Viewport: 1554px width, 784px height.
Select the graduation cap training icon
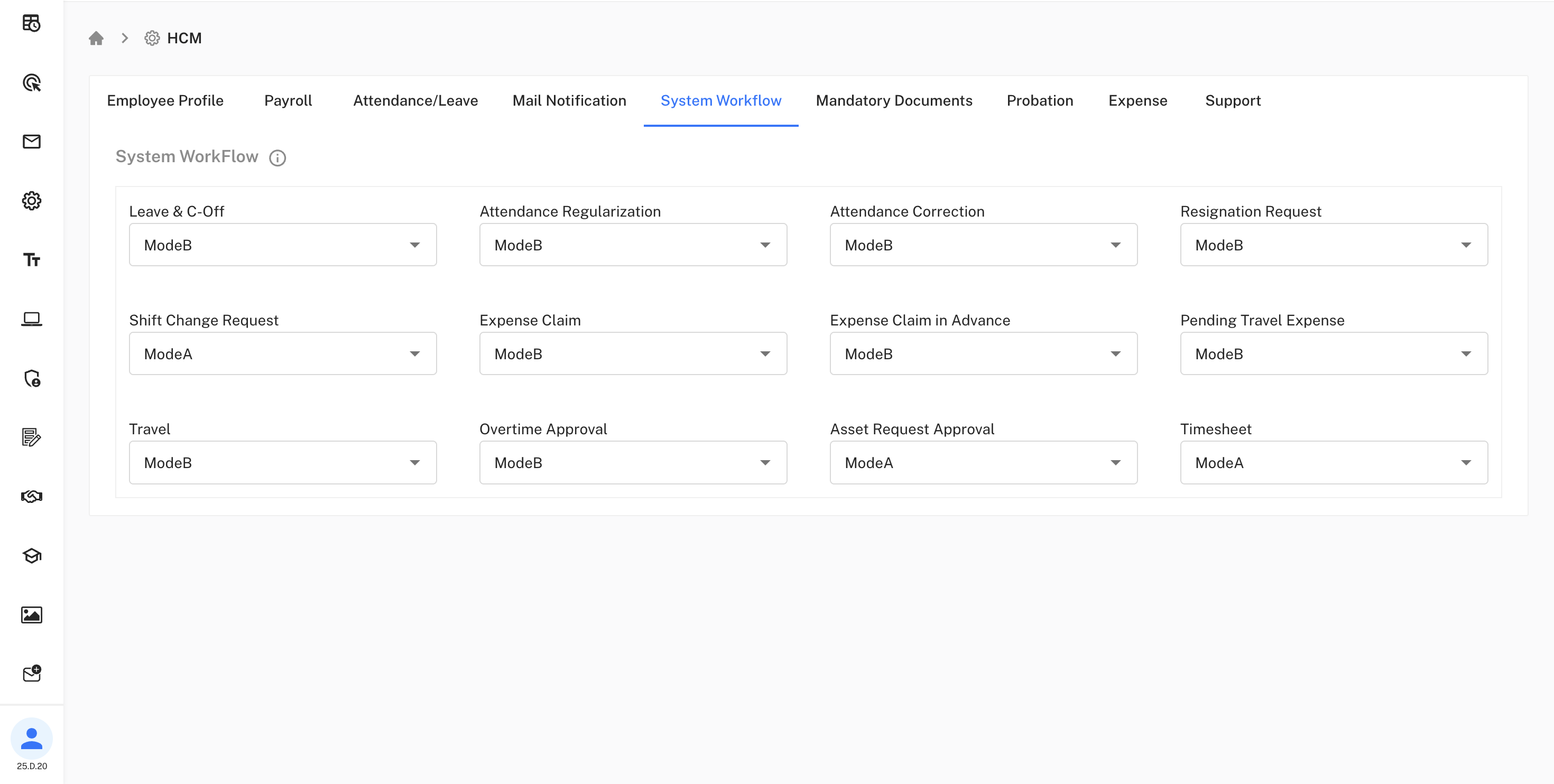coord(31,555)
